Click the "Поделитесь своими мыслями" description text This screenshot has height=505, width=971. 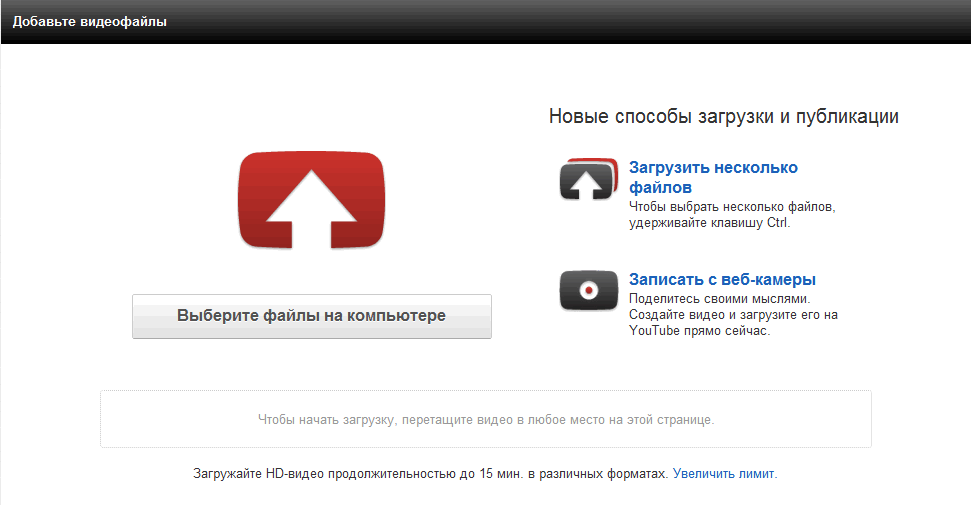pyautogui.click(x=720, y=299)
